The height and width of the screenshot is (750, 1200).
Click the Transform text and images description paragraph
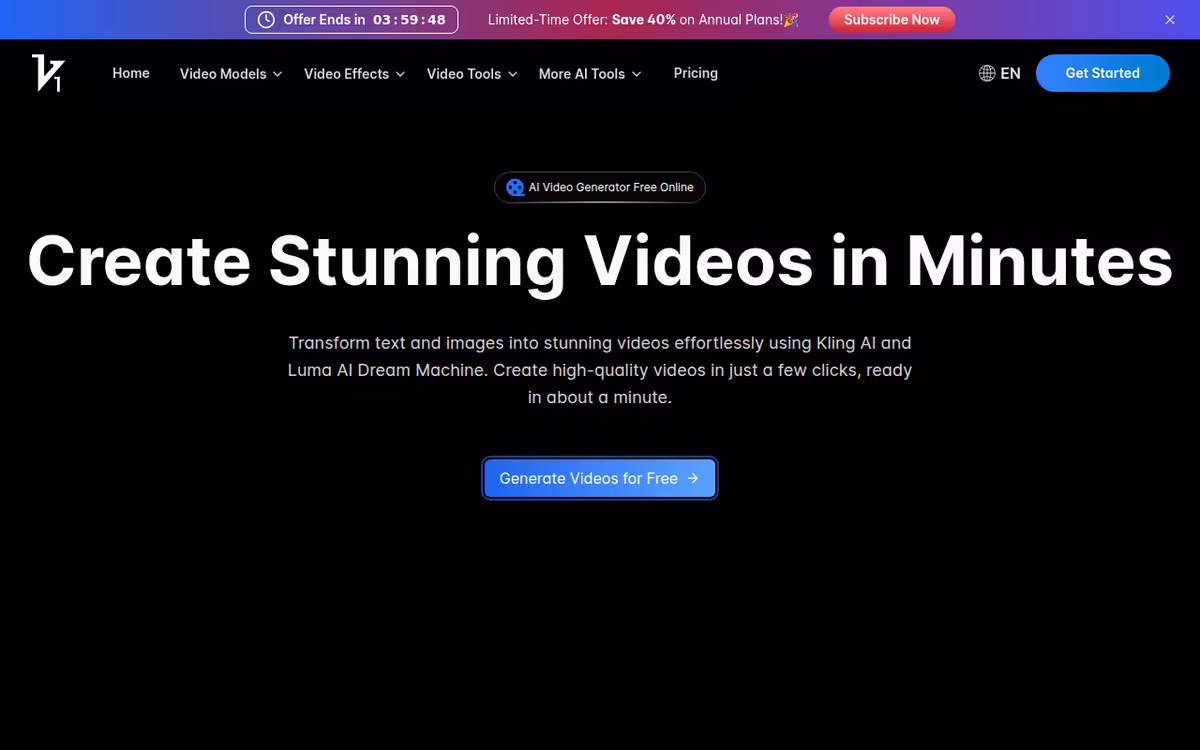600,370
